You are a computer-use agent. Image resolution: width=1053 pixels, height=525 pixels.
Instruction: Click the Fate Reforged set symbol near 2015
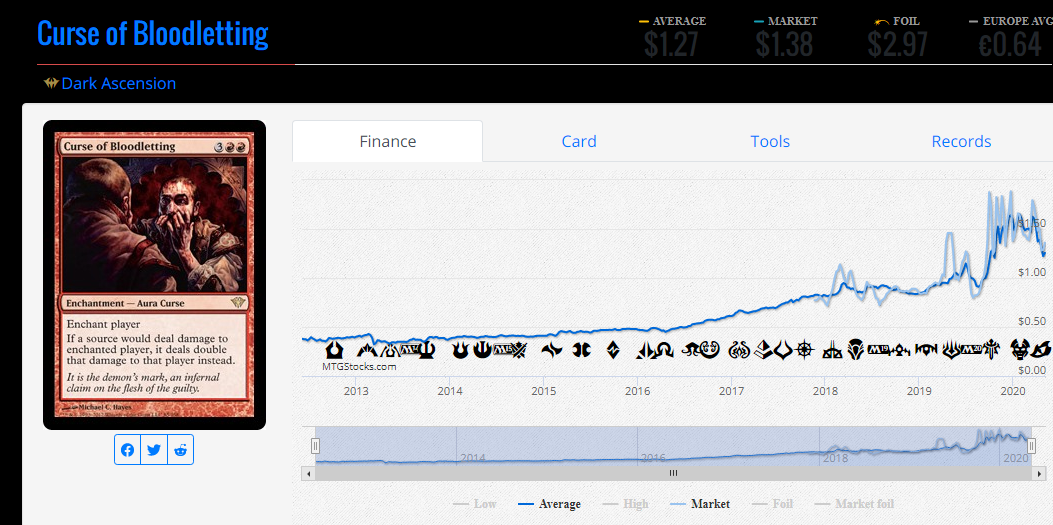coord(552,349)
